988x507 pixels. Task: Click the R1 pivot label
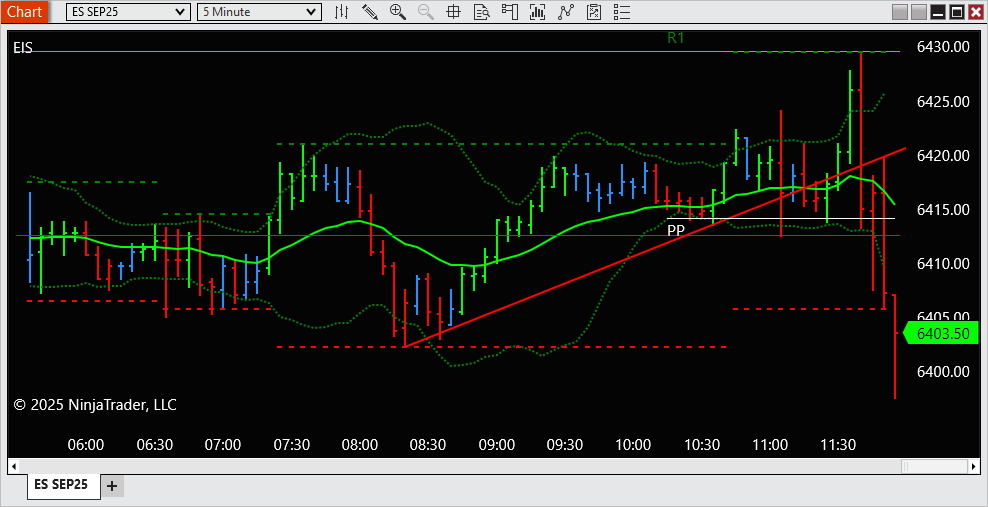coord(676,38)
